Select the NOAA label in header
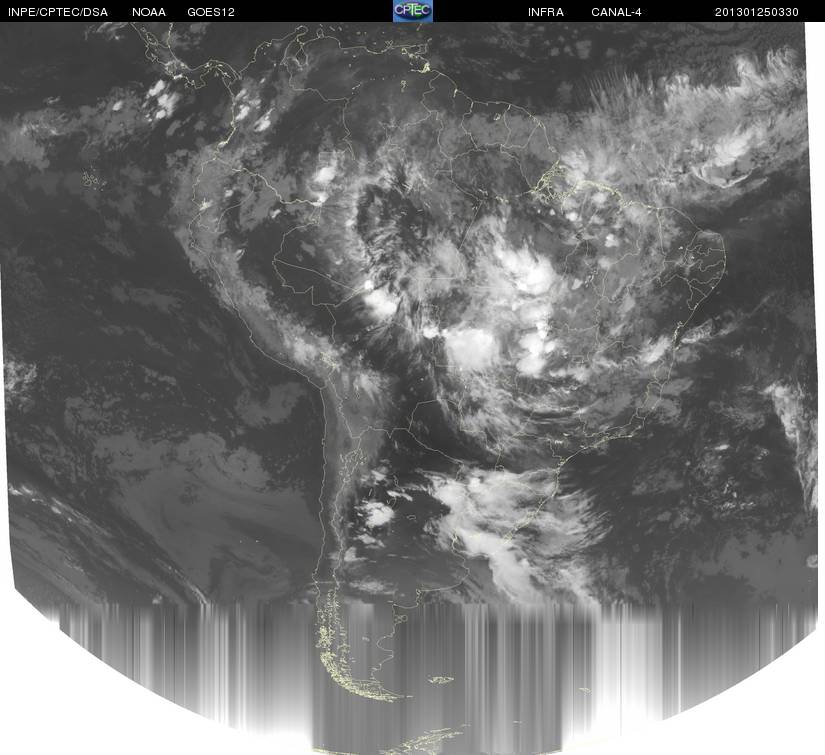825x755 pixels. [149, 12]
